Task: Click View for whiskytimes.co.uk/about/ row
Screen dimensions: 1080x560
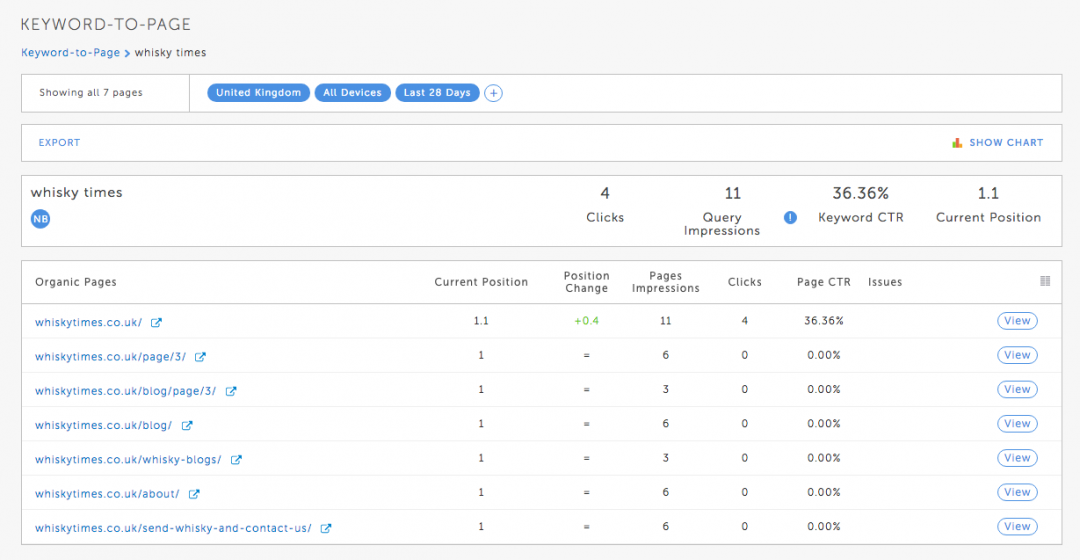Action: 1017,492
